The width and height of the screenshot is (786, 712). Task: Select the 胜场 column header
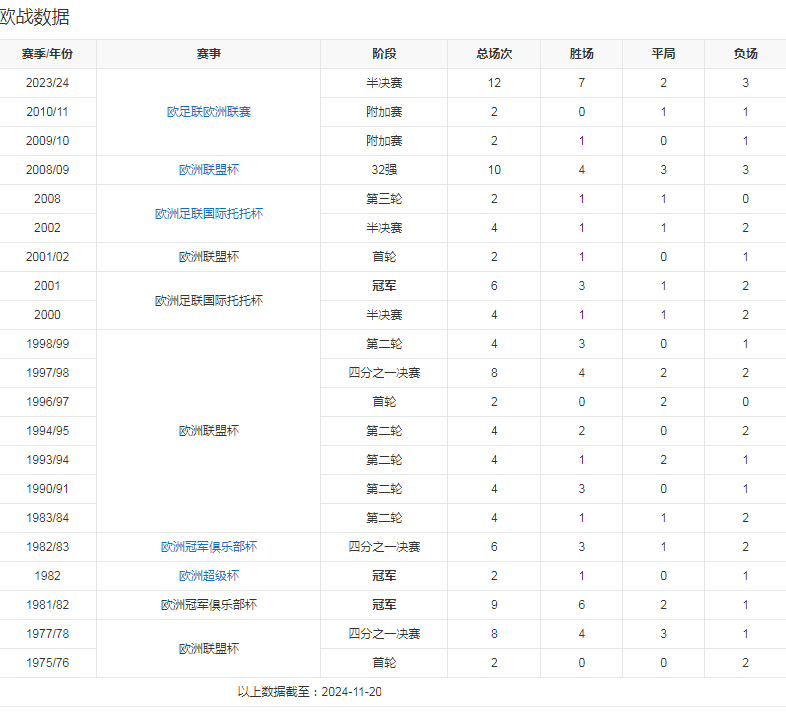pyautogui.click(x=581, y=54)
